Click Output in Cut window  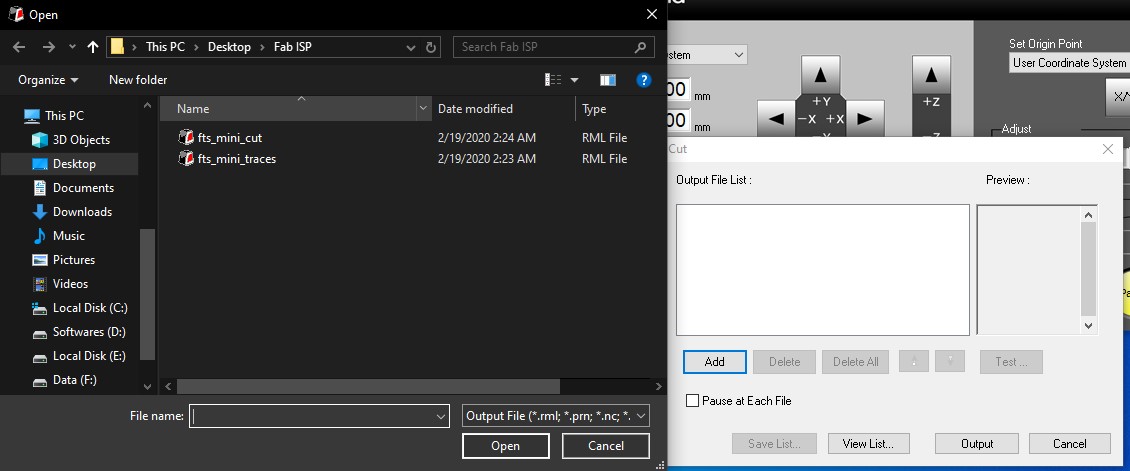976,444
